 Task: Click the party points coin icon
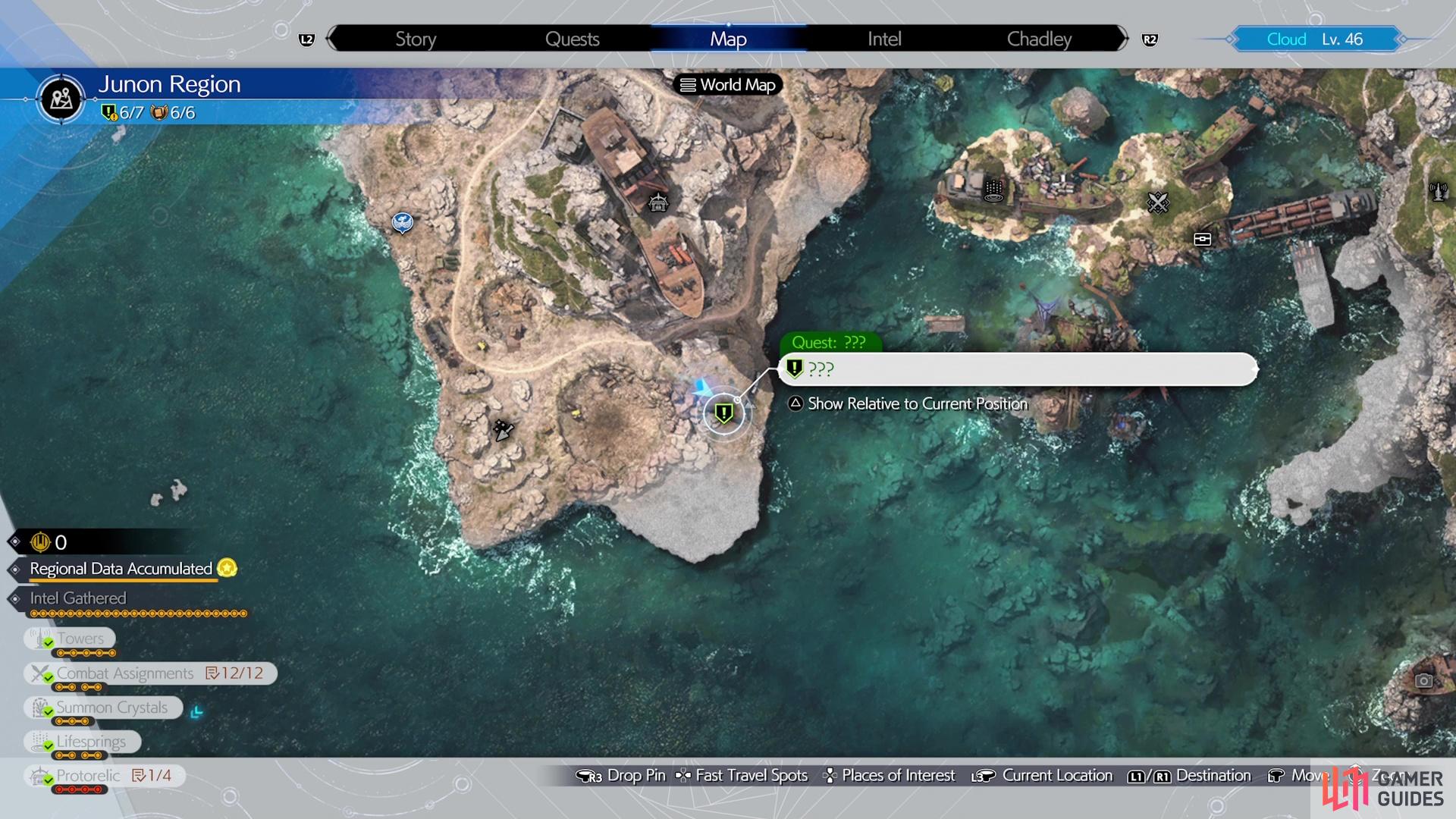[x=40, y=541]
